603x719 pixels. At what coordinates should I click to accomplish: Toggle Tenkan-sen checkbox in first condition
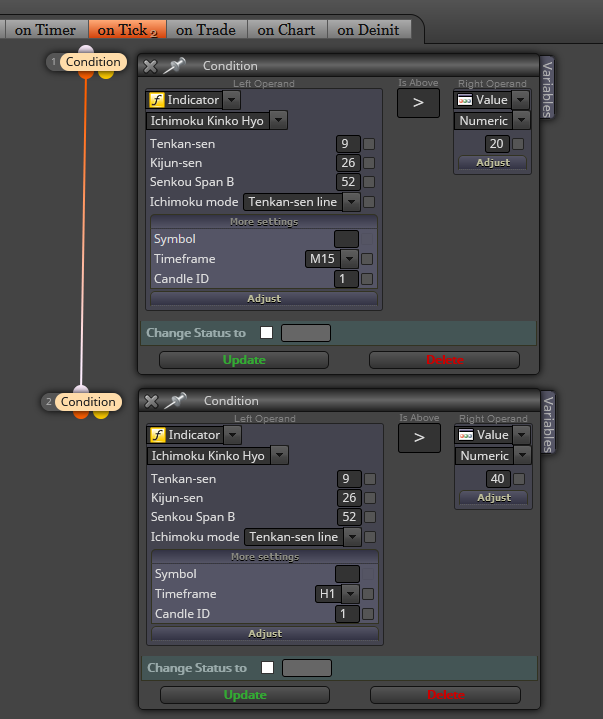coord(369,144)
